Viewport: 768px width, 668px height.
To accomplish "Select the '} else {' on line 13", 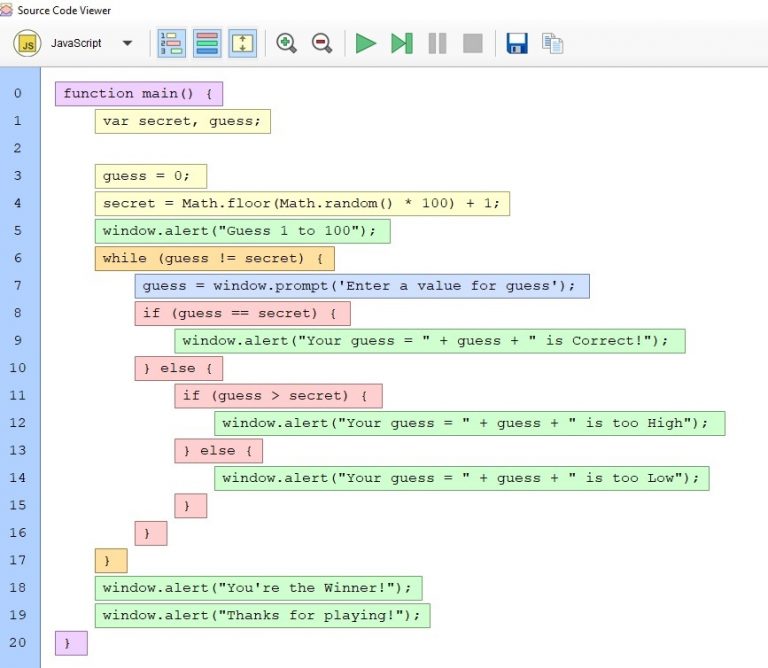I will (218, 450).
